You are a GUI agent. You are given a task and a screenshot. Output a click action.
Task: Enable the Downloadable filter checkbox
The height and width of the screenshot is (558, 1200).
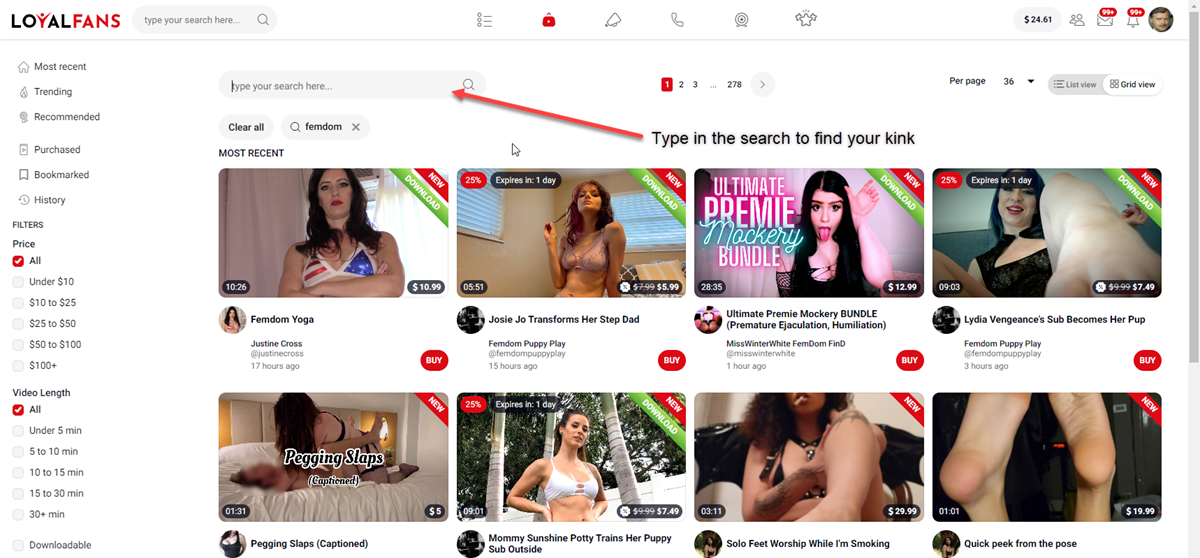18,545
